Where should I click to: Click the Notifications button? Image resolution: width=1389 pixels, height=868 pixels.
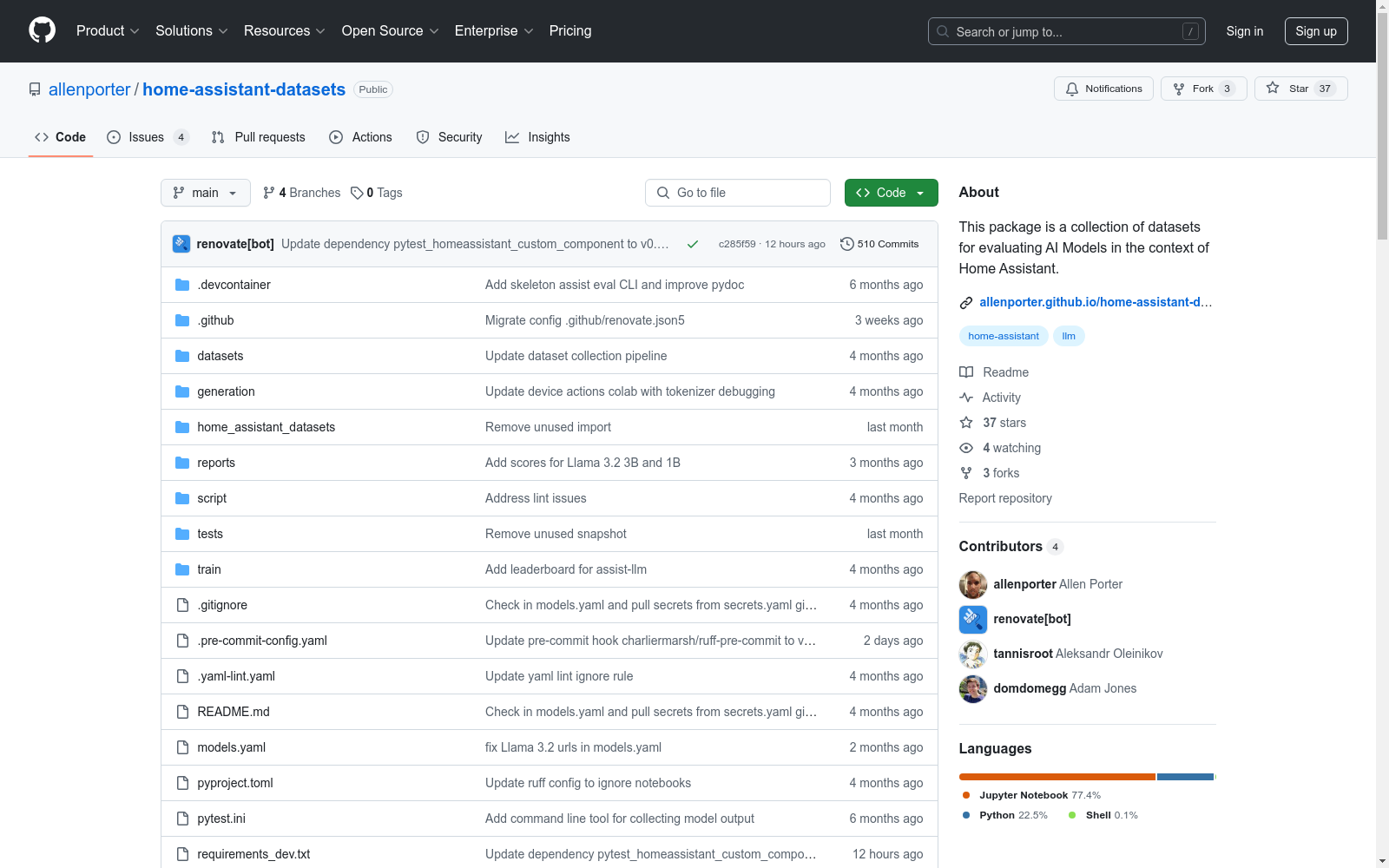(1103, 89)
